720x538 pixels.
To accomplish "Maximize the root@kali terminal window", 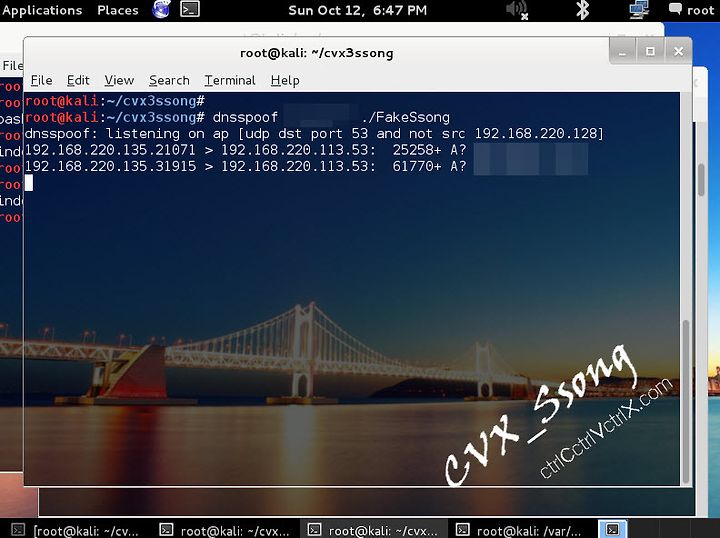I will pyautogui.click(x=650, y=51).
